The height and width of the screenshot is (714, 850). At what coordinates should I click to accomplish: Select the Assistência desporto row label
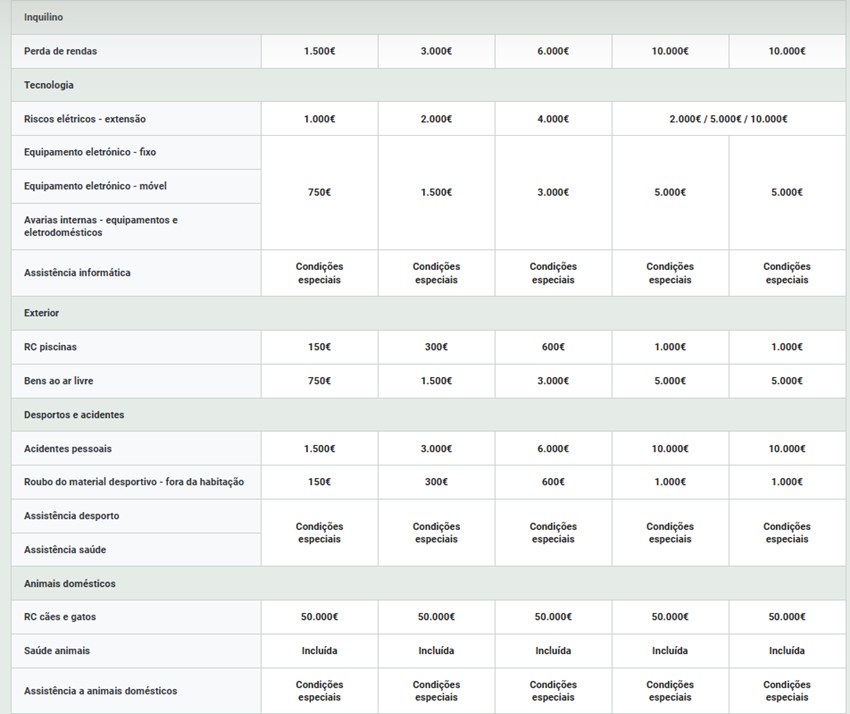(72, 516)
